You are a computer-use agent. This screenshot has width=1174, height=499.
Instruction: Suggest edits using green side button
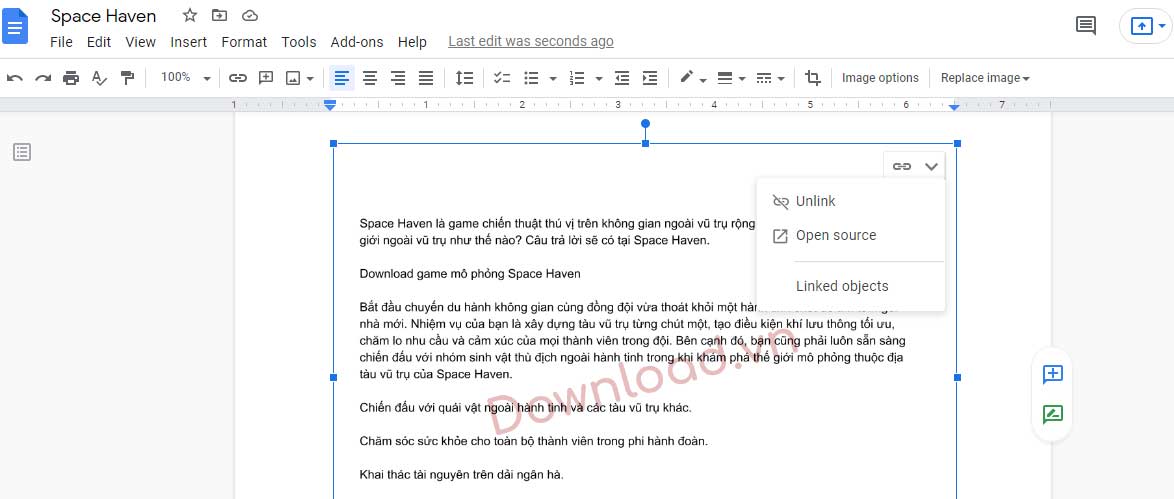coord(1053,414)
